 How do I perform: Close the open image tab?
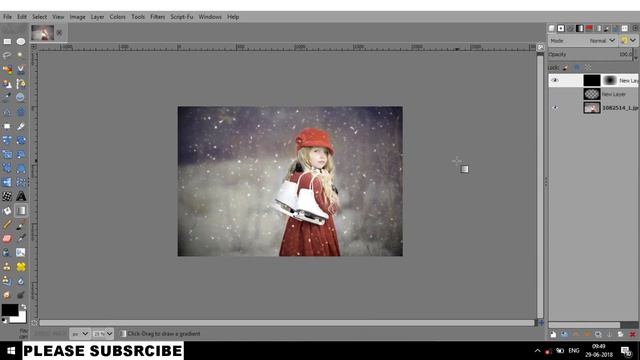(x=59, y=33)
